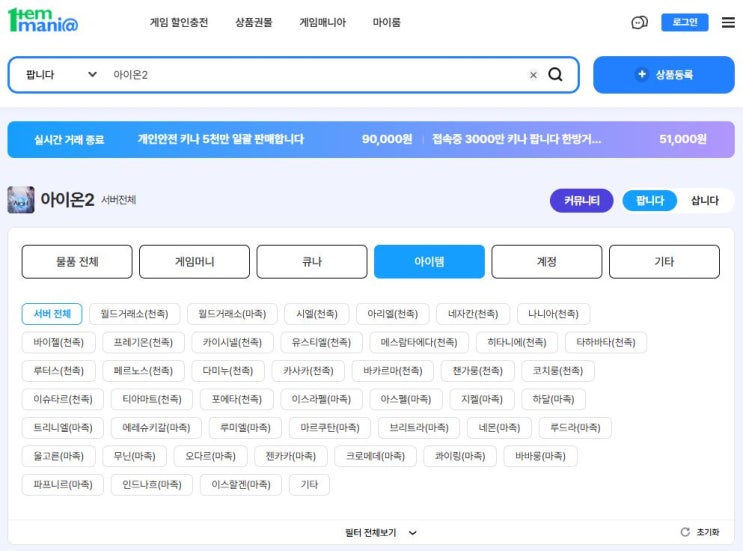Open the chat support icon

click(639, 22)
